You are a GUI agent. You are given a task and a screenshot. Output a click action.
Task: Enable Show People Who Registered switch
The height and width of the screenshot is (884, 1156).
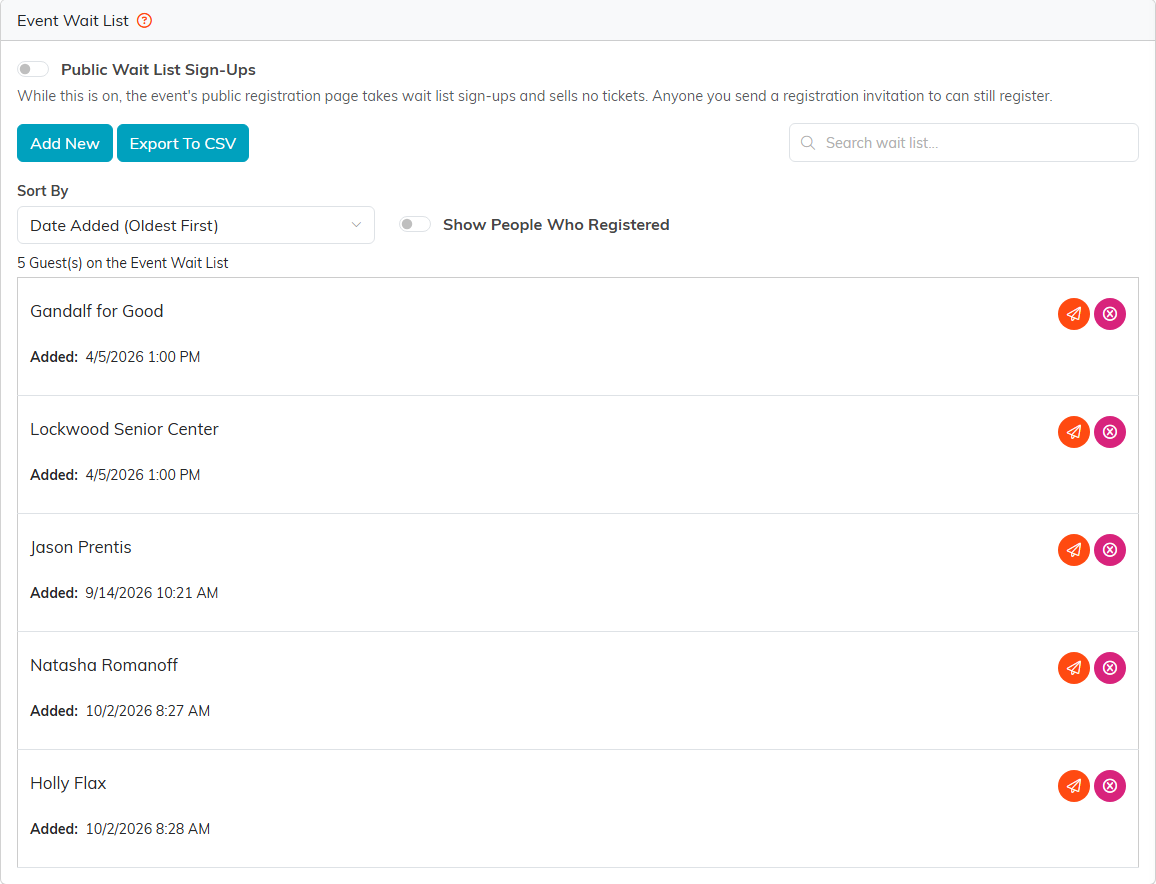click(x=415, y=224)
